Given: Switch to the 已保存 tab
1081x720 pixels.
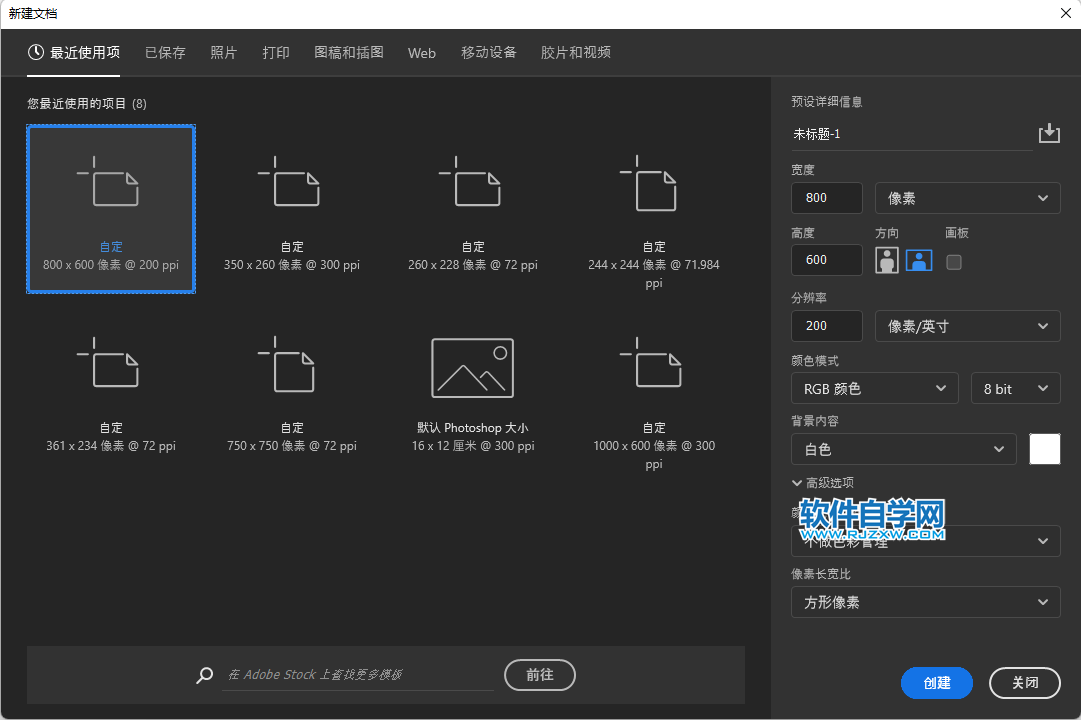Looking at the screenshot, I should (165, 52).
